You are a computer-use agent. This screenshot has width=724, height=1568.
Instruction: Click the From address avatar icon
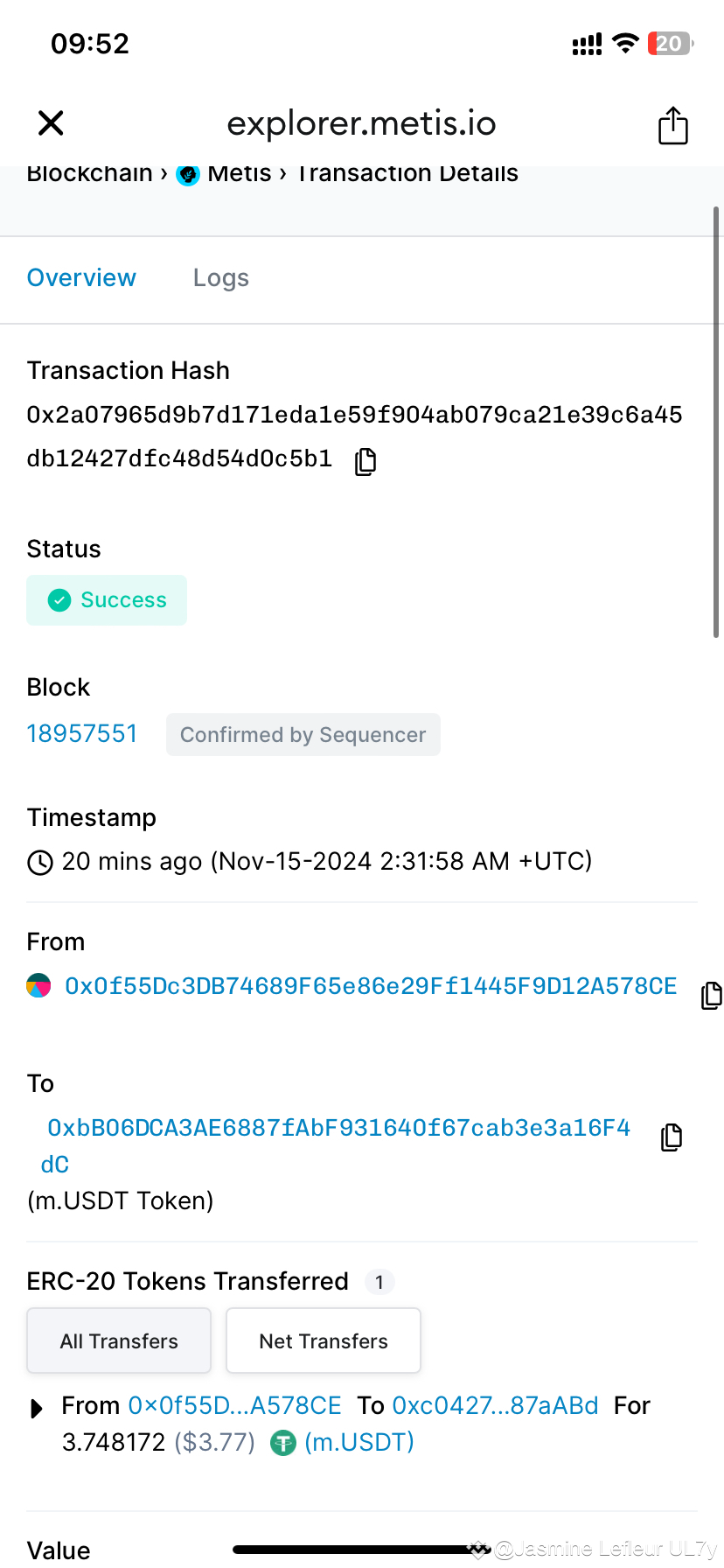(x=38, y=985)
